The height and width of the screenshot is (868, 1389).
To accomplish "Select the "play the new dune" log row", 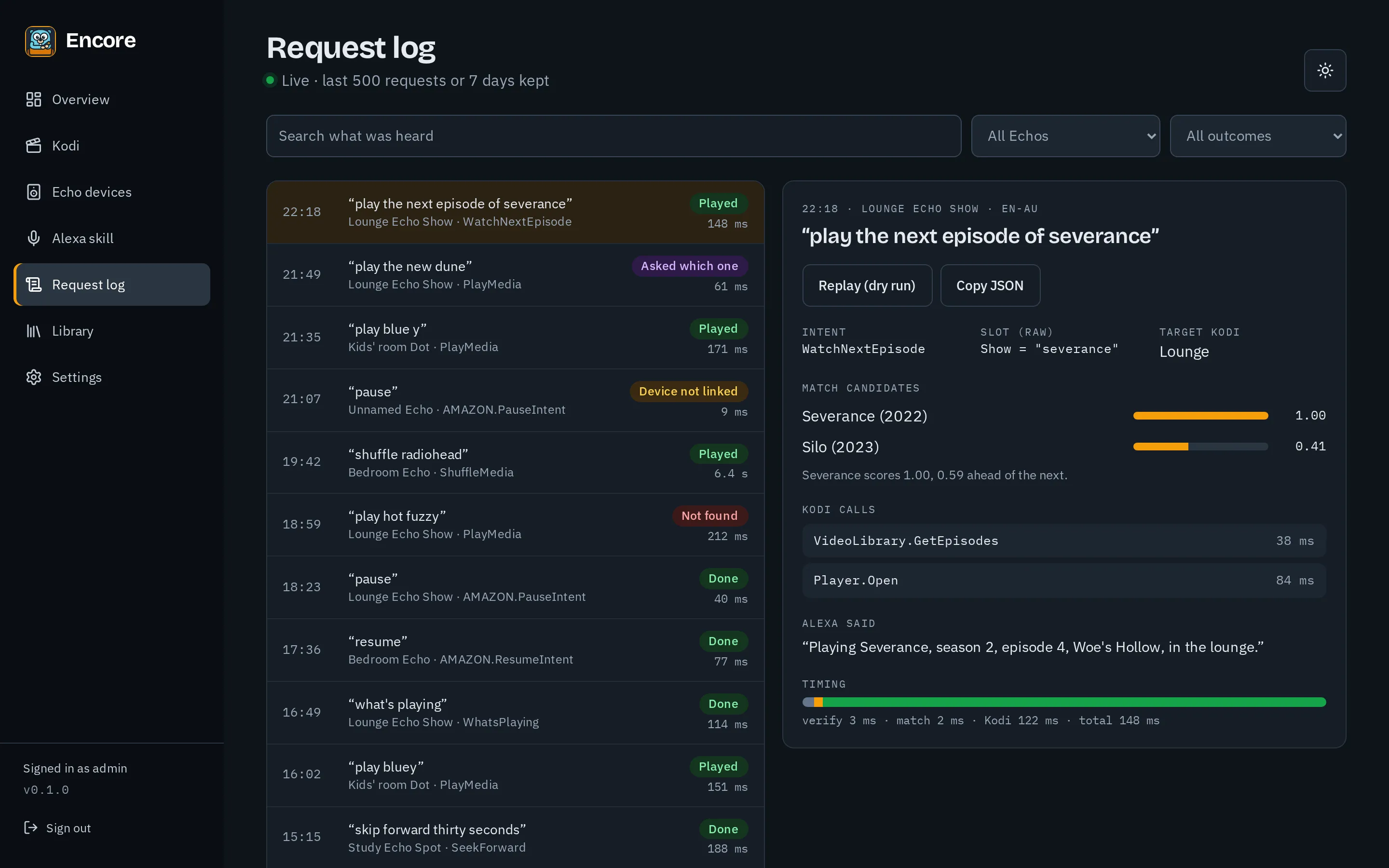I will point(516,275).
